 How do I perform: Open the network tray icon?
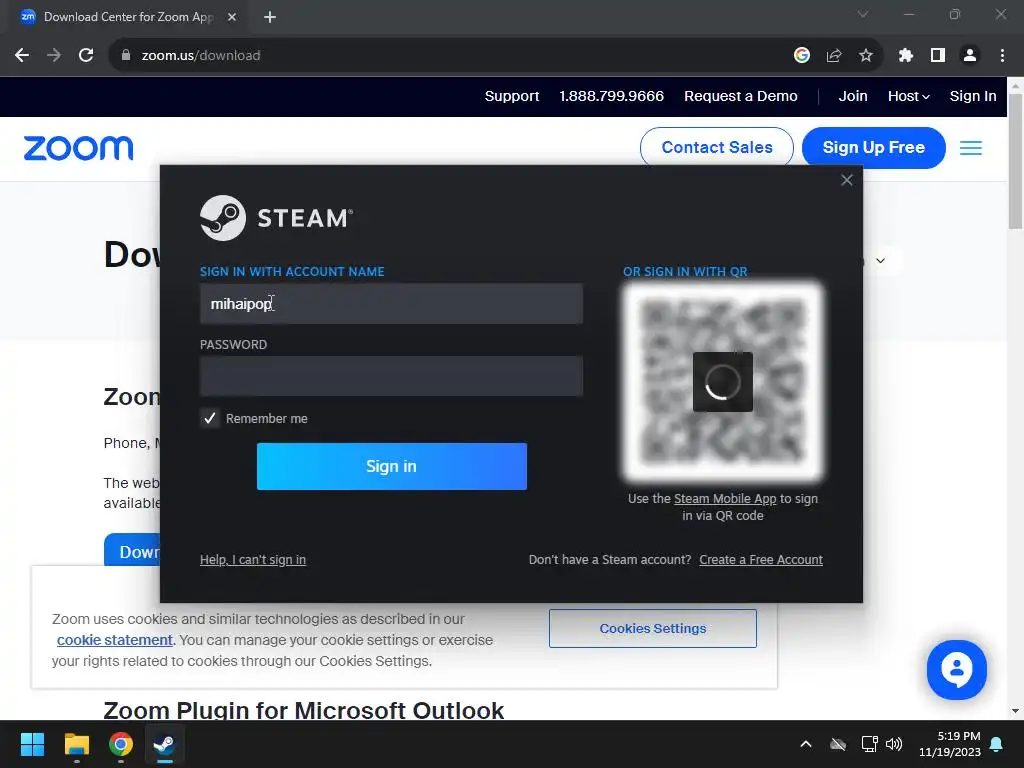(869, 744)
